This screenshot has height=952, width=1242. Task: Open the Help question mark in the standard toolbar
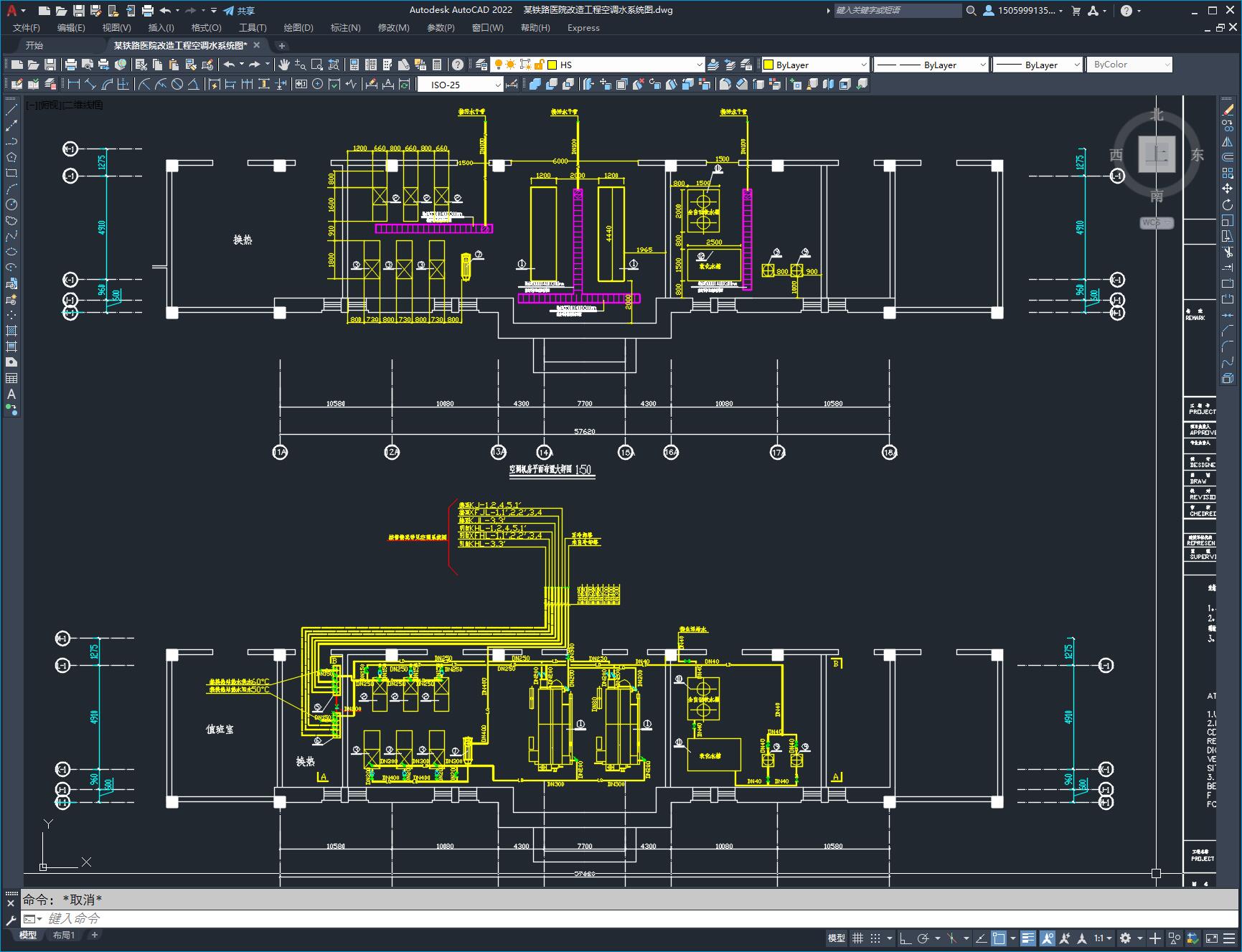click(458, 65)
